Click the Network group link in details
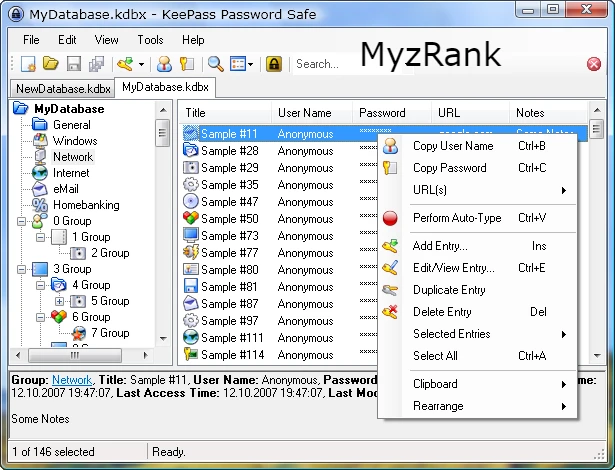The width and height of the screenshot is (615, 470). click(x=72, y=380)
